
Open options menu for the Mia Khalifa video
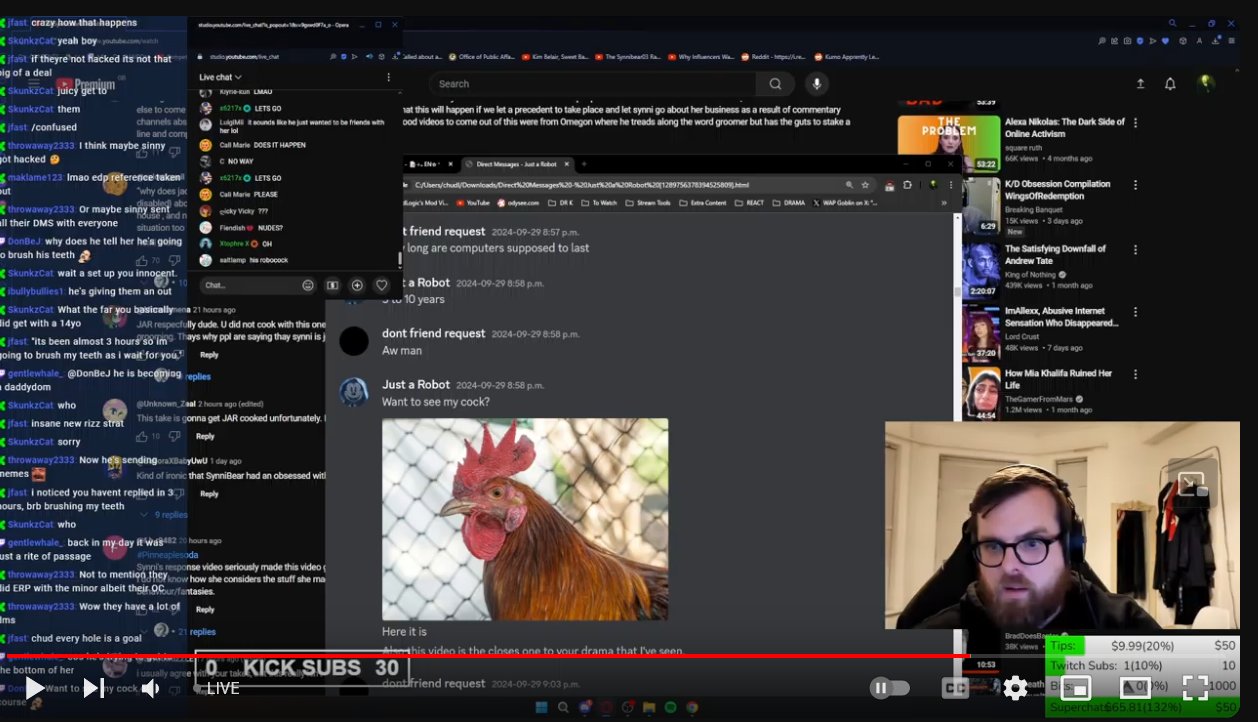click(x=1136, y=373)
